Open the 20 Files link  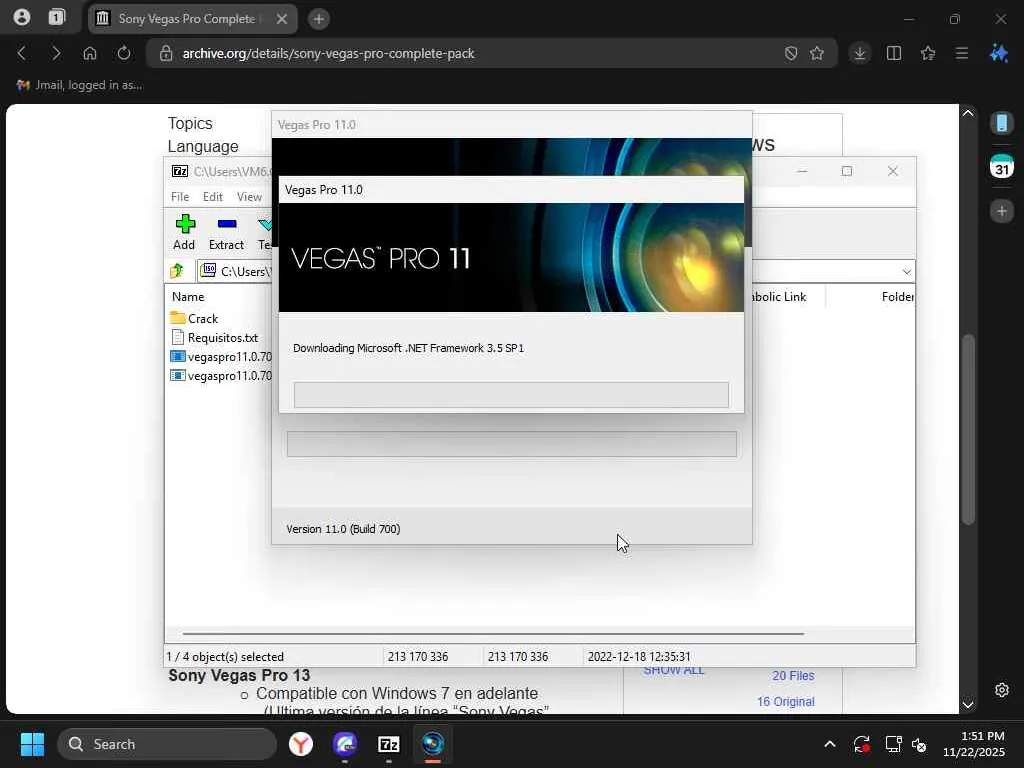pos(793,676)
